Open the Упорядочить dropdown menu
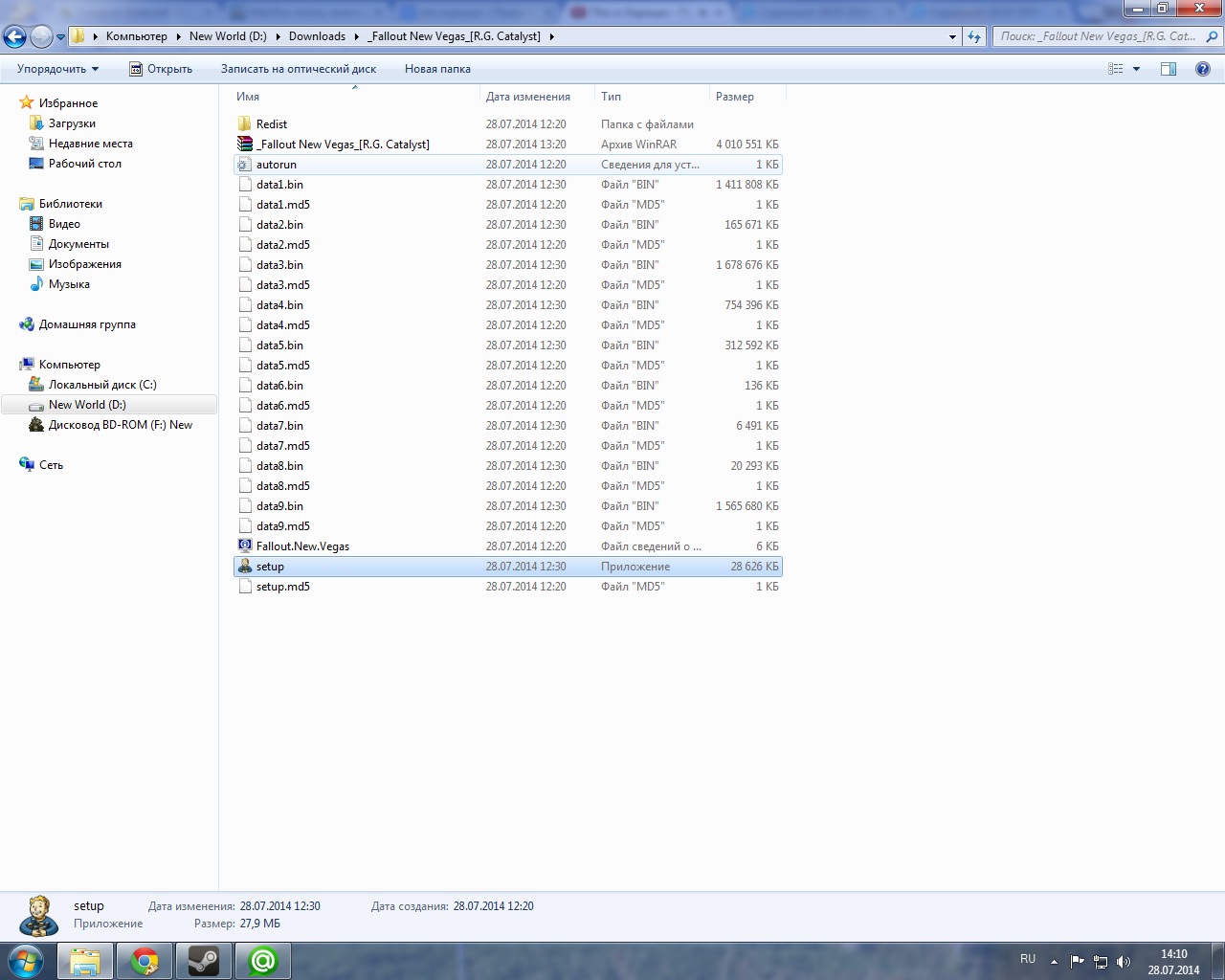The image size is (1225, 980). pos(57,69)
